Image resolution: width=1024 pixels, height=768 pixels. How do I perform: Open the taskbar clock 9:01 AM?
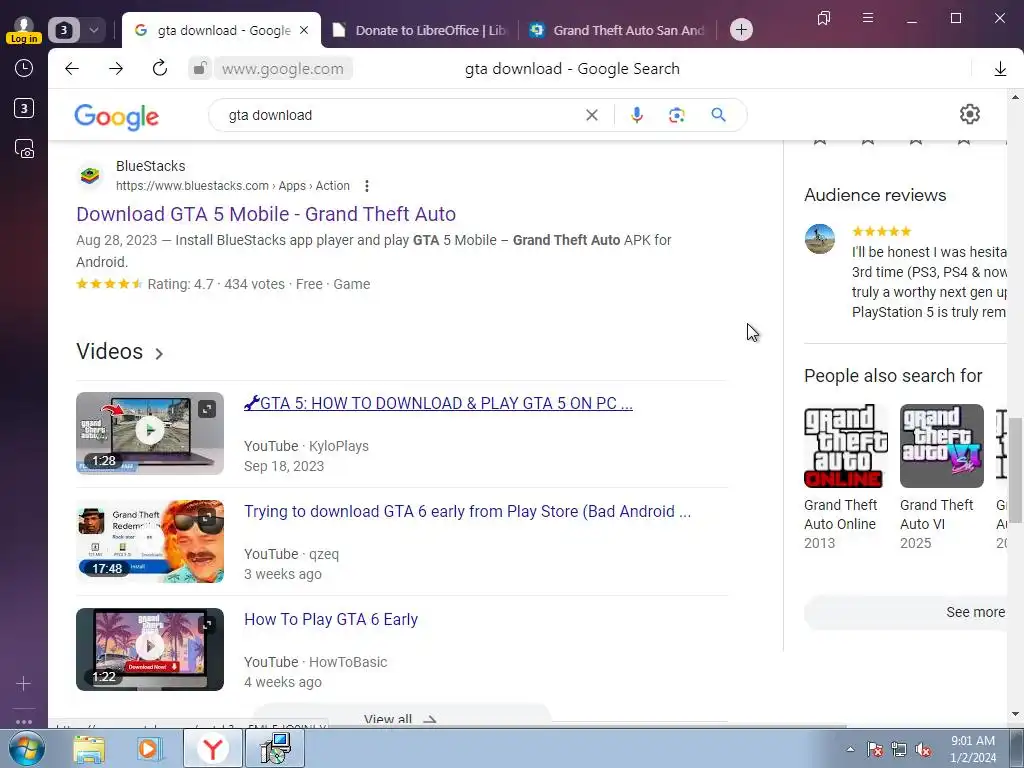pyautogui.click(x=973, y=749)
